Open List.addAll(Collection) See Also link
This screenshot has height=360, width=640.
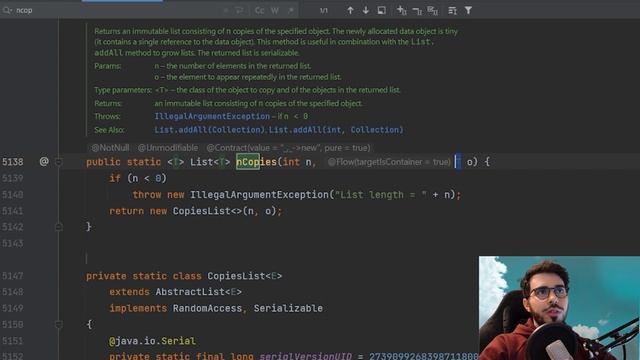[210, 130]
